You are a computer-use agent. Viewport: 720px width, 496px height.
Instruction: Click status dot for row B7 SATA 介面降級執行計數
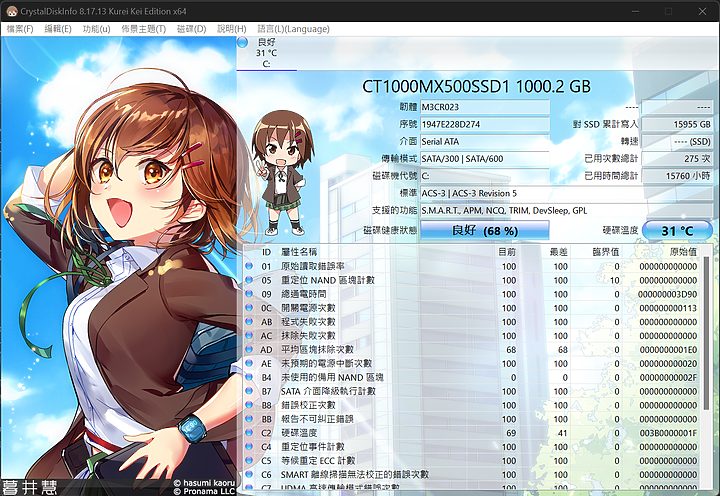pyautogui.click(x=249, y=391)
